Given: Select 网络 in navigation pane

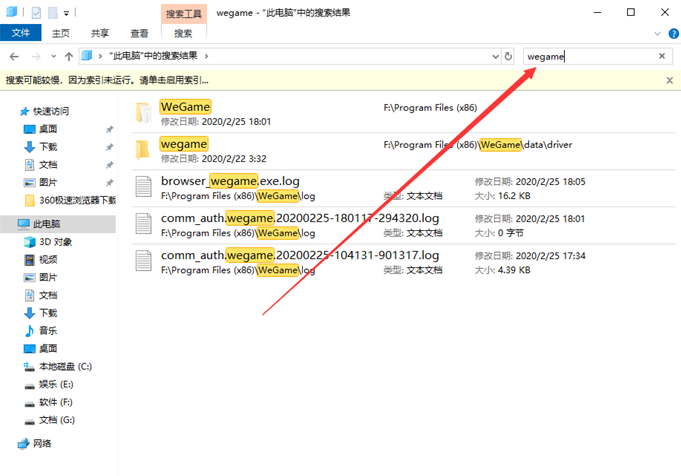Looking at the screenshot, I should pos(42,443).
